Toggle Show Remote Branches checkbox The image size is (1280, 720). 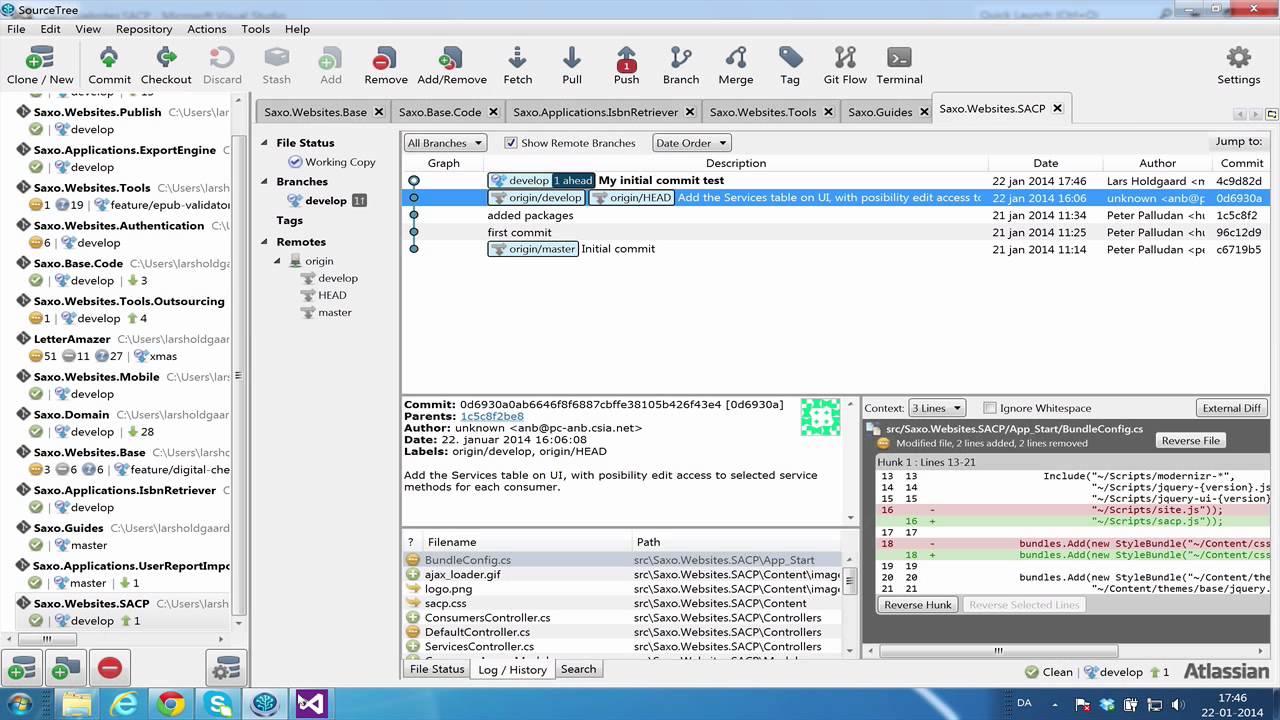click(x=511, y=143)
